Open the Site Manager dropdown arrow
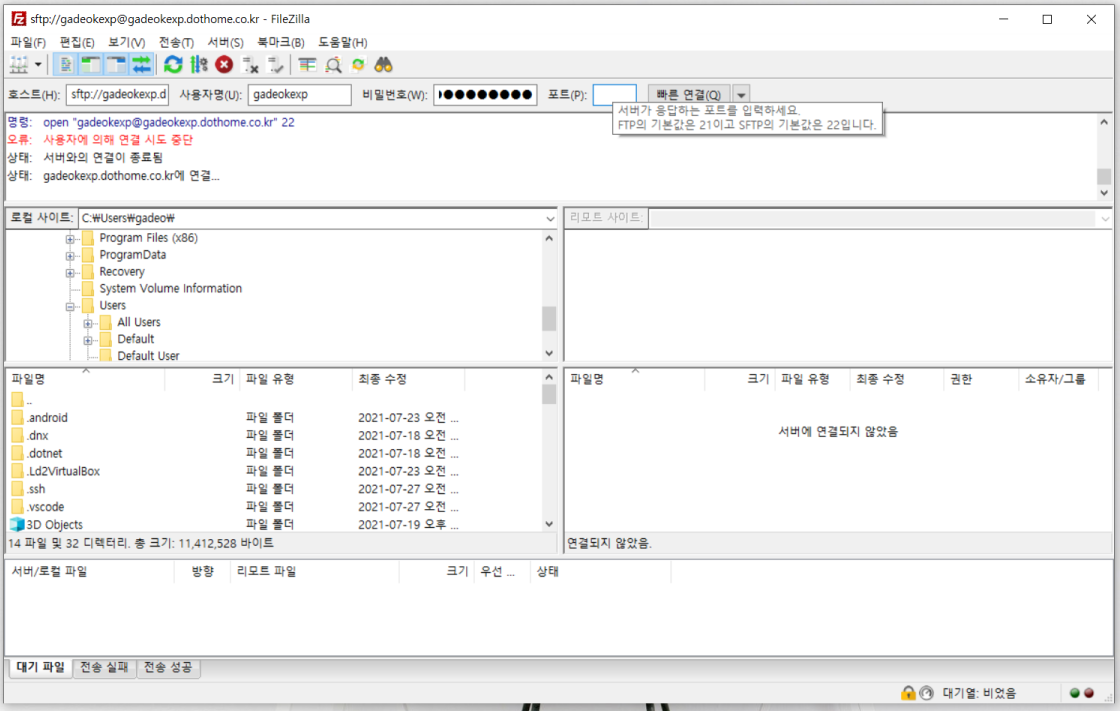This screenshot has height=711, width=1120. pyautogui.click(x=38, y=65)
